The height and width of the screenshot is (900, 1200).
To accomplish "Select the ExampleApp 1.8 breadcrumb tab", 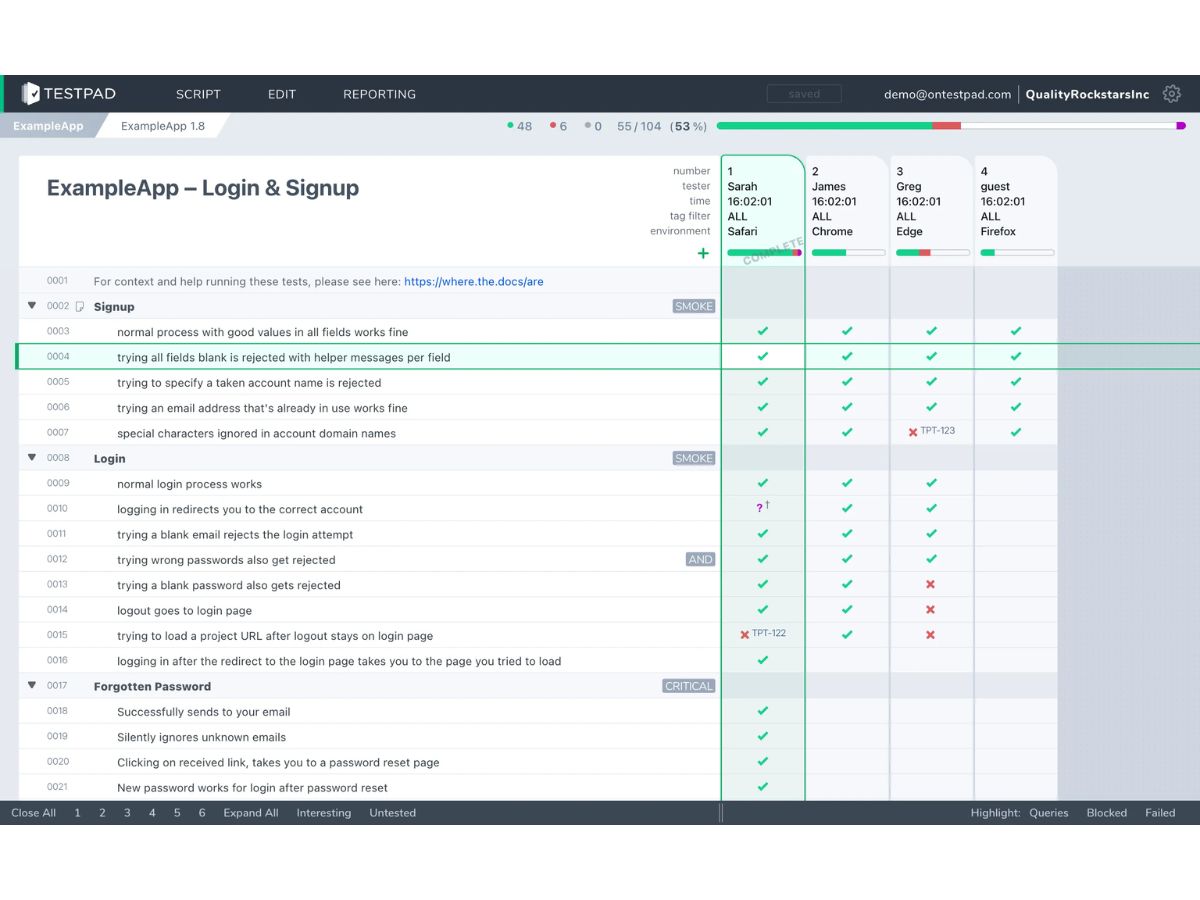I will coord(163,126).
